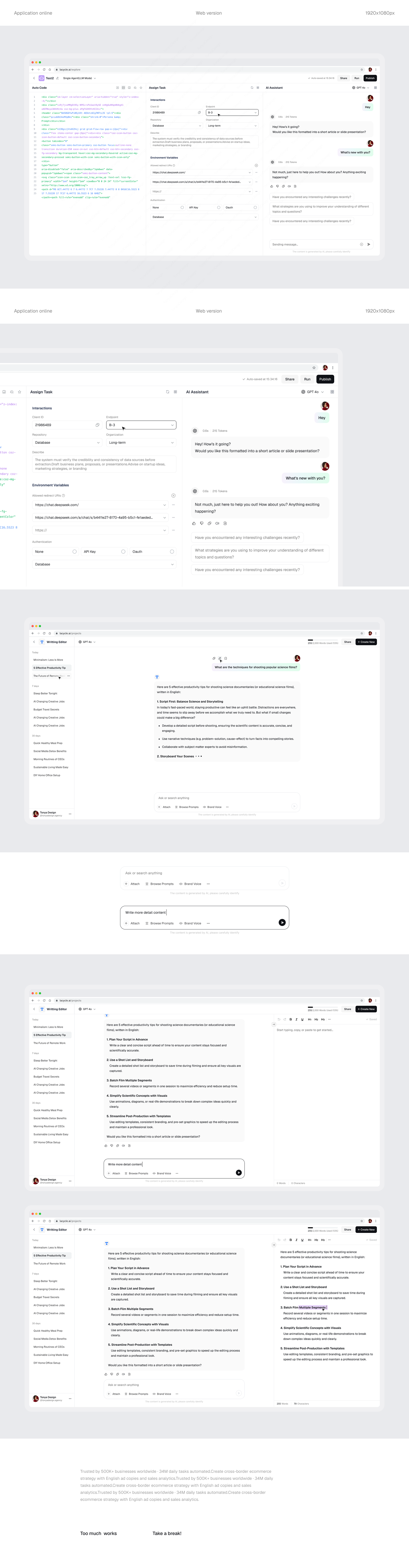Send the standalone Write more detail content prompt

coord(282,922)
